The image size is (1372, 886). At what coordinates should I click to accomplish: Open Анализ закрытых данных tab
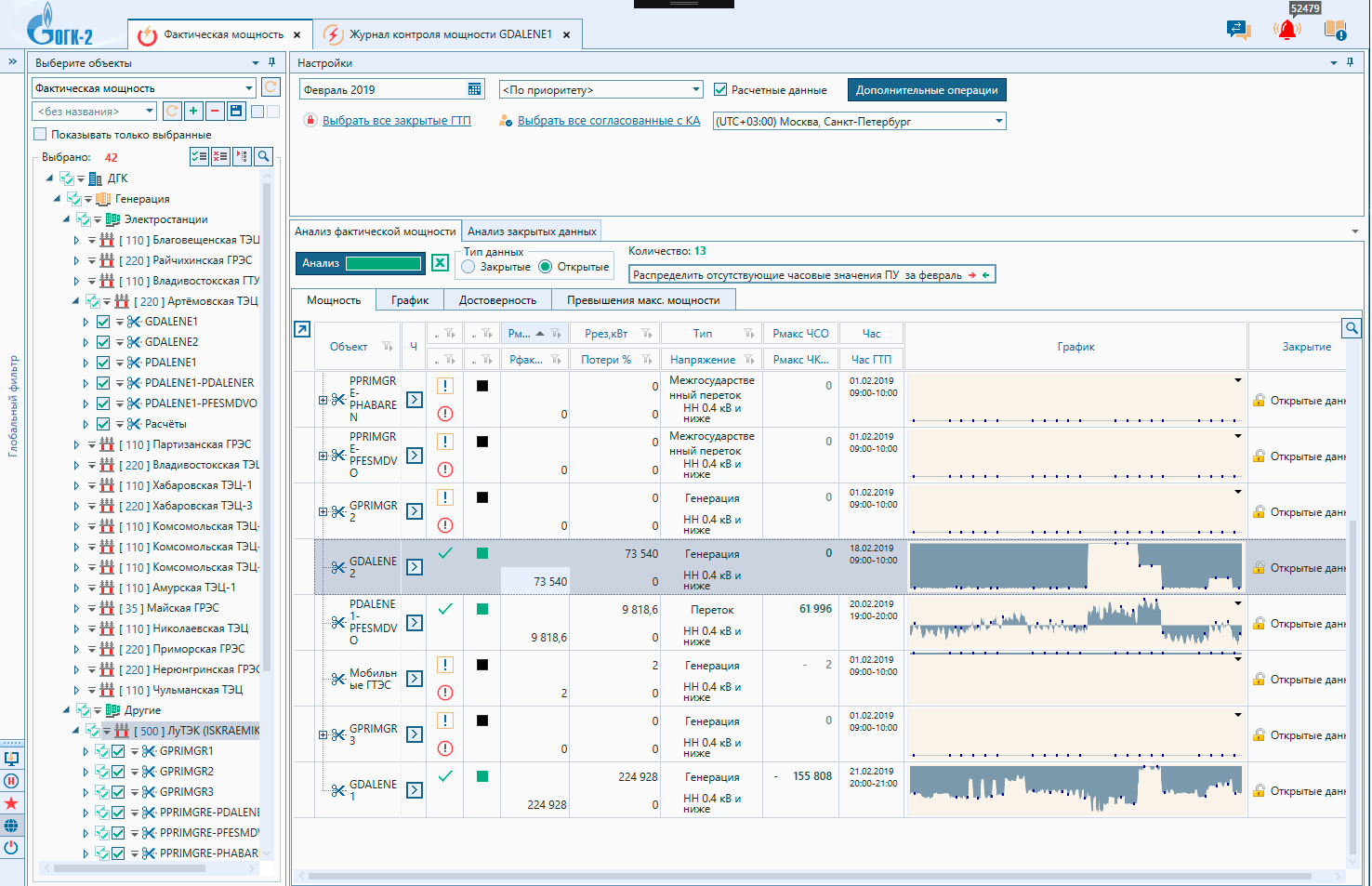tap(532, 231)
